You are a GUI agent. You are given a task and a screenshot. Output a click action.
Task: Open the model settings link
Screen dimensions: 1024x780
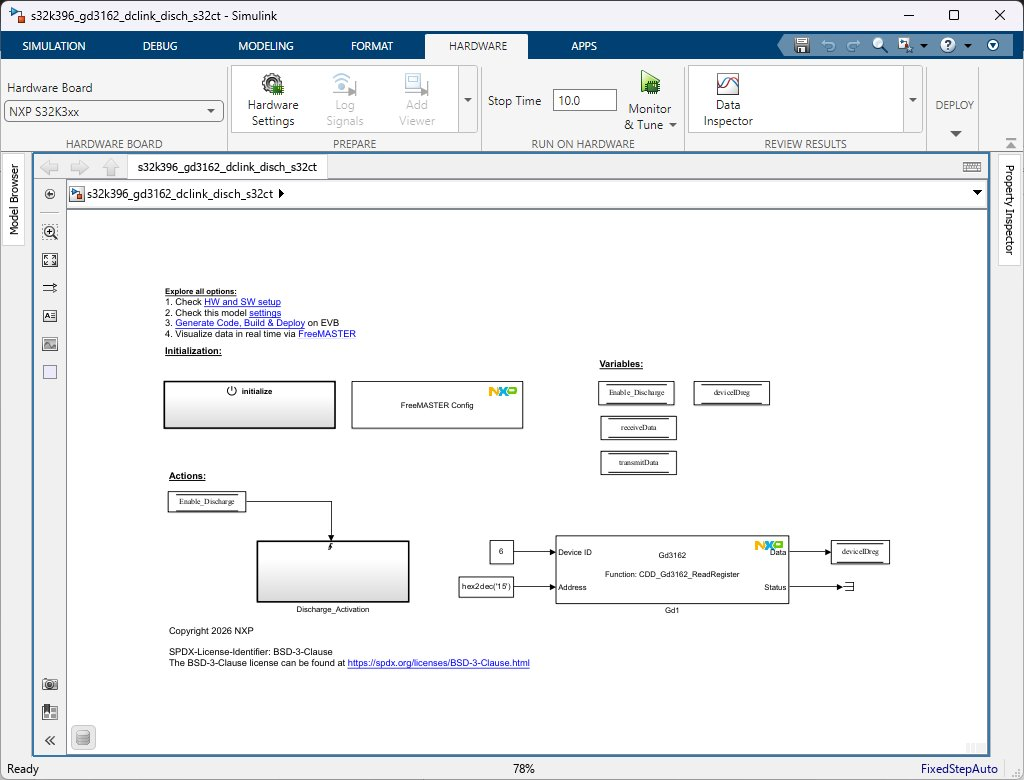click(x=265, y=313)
